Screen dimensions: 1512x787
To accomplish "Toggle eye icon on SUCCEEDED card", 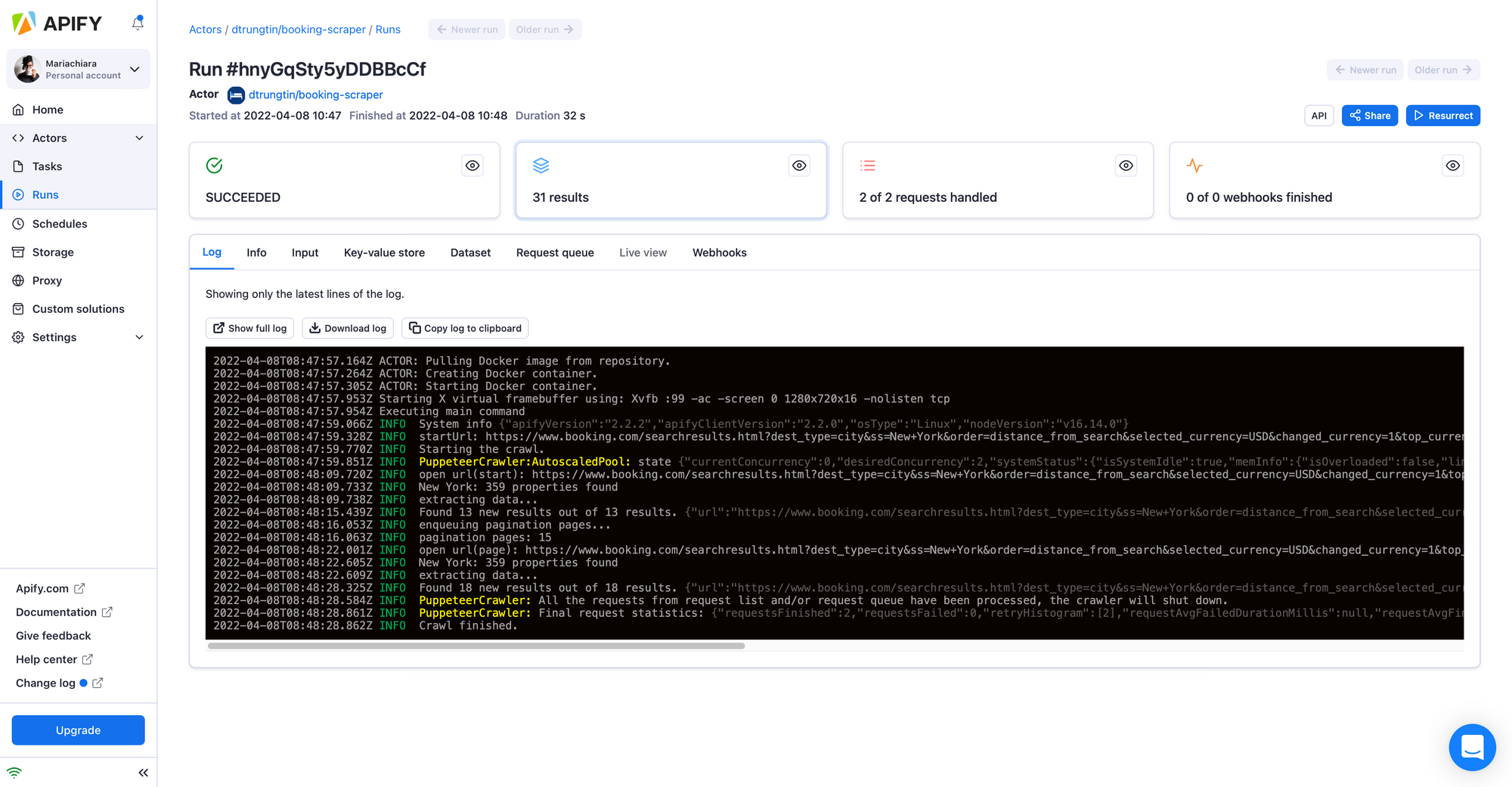I will click(x=472, y=166).
